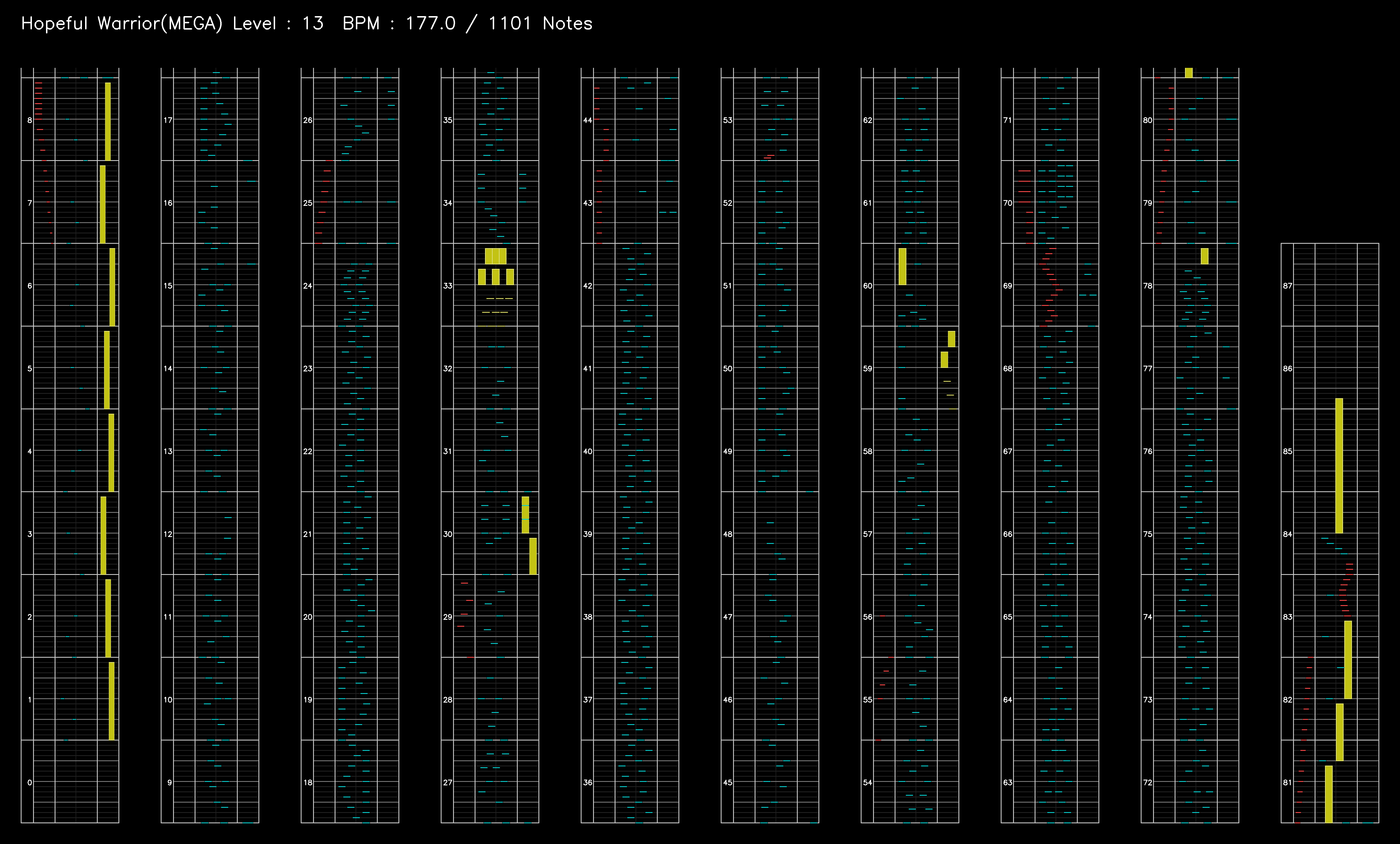Select the yellow long note in measure 2
Image resolution: width=1400 pixels, height=844 pixels.
108,618
